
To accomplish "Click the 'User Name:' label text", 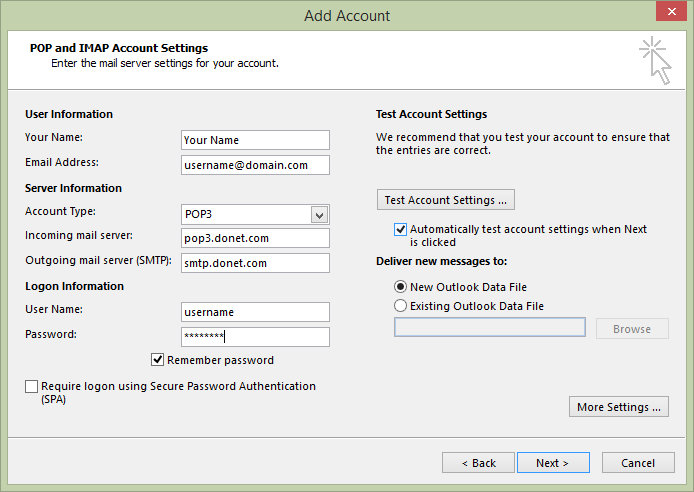I will pyautogui.click(x=54, y=309).
